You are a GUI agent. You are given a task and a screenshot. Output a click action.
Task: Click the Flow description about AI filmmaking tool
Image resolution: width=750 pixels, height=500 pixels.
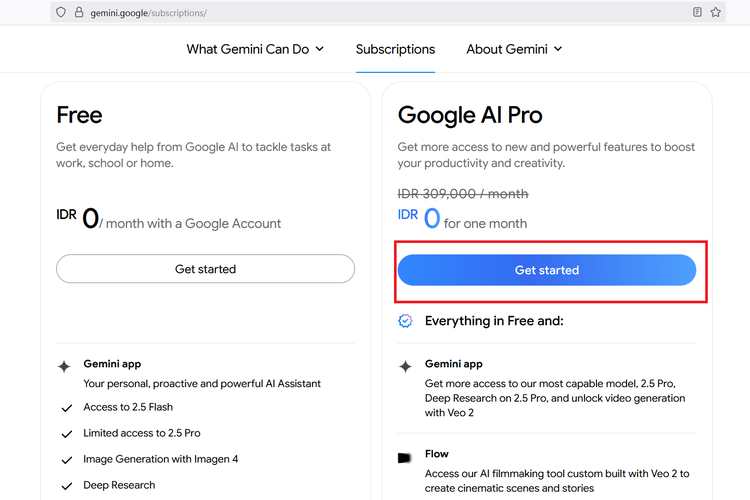pyautogui.click(x=557, y=481)
